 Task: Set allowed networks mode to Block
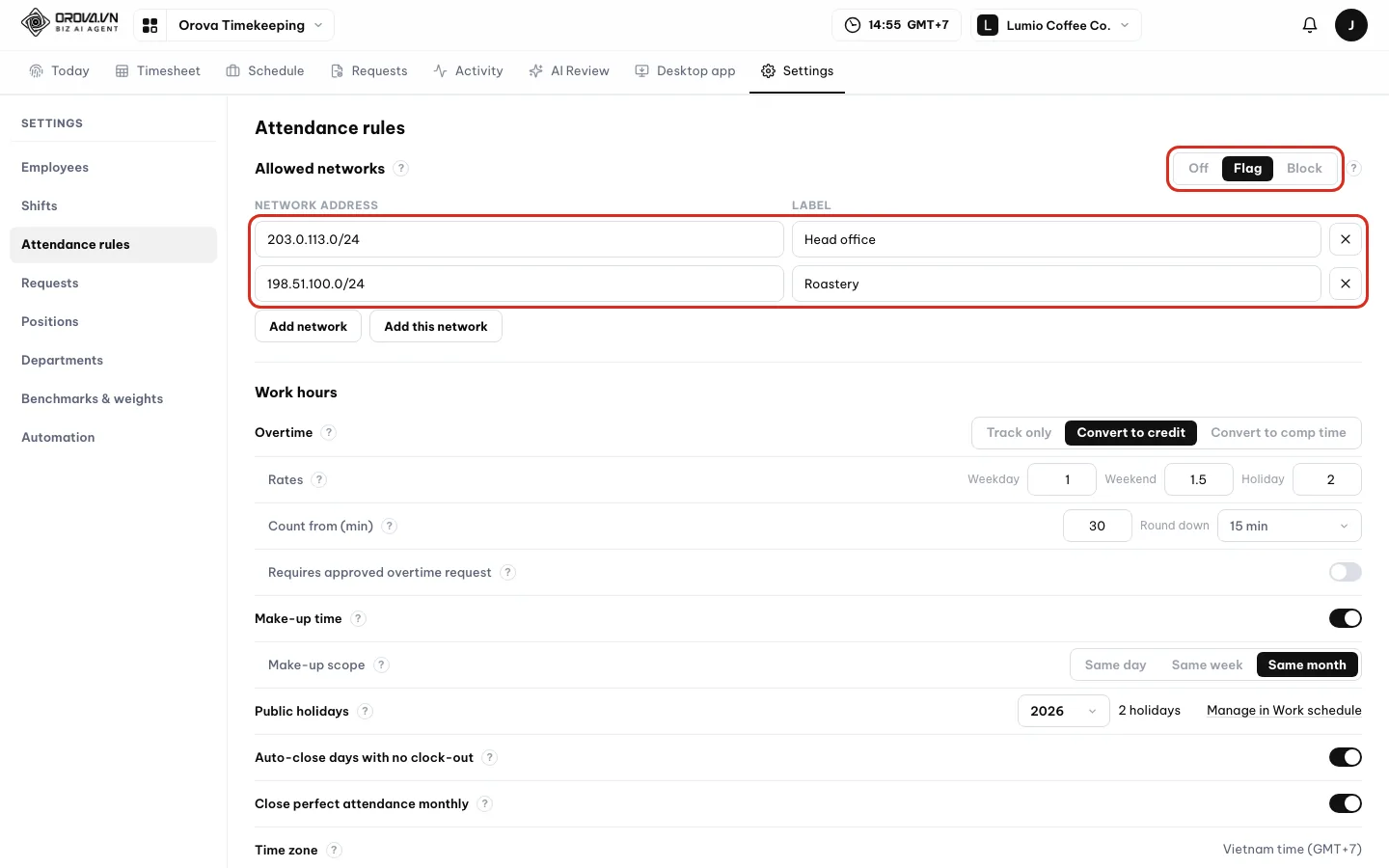coord(1304,168)
